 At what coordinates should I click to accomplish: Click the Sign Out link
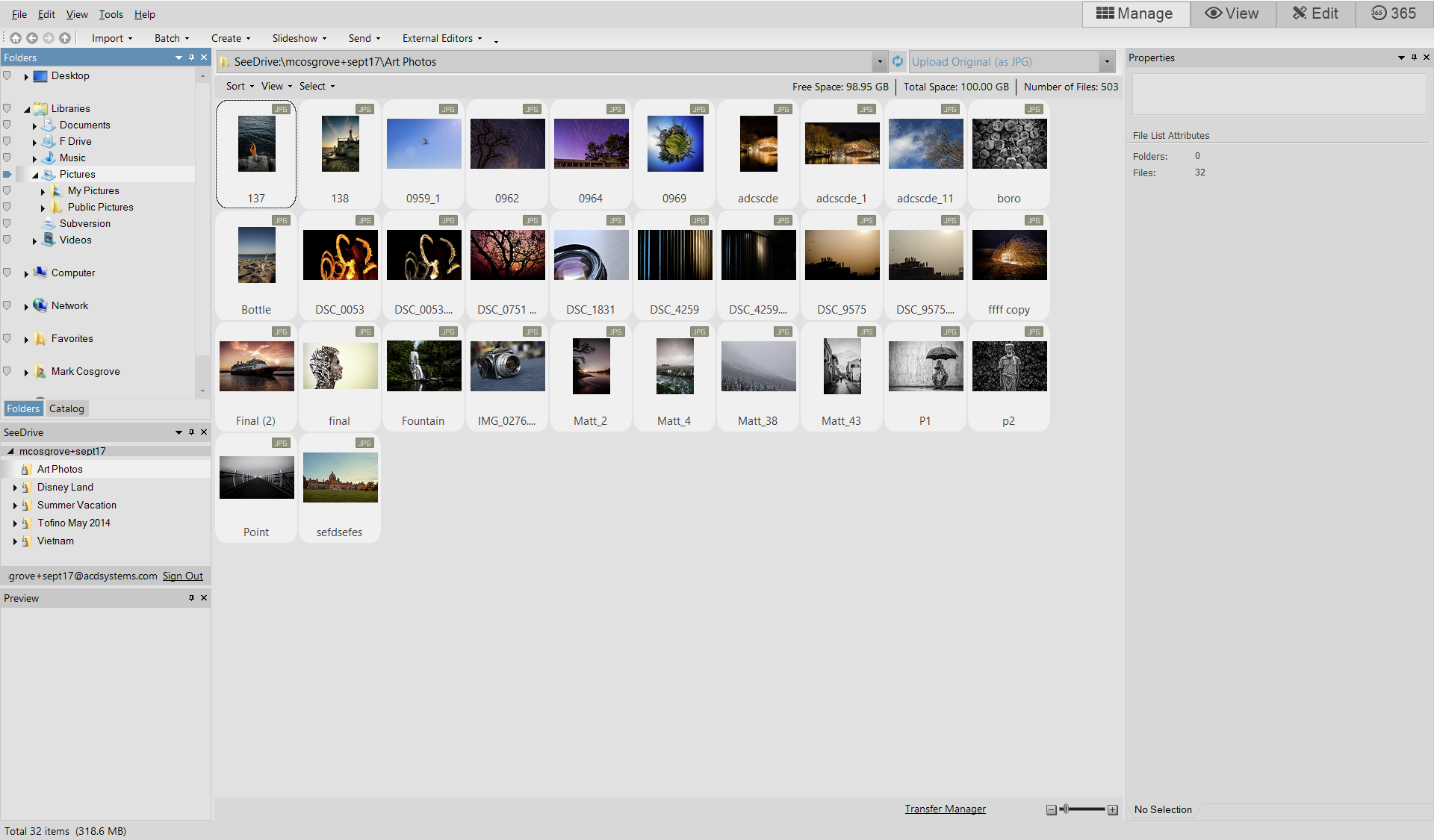tap(182, 576)
